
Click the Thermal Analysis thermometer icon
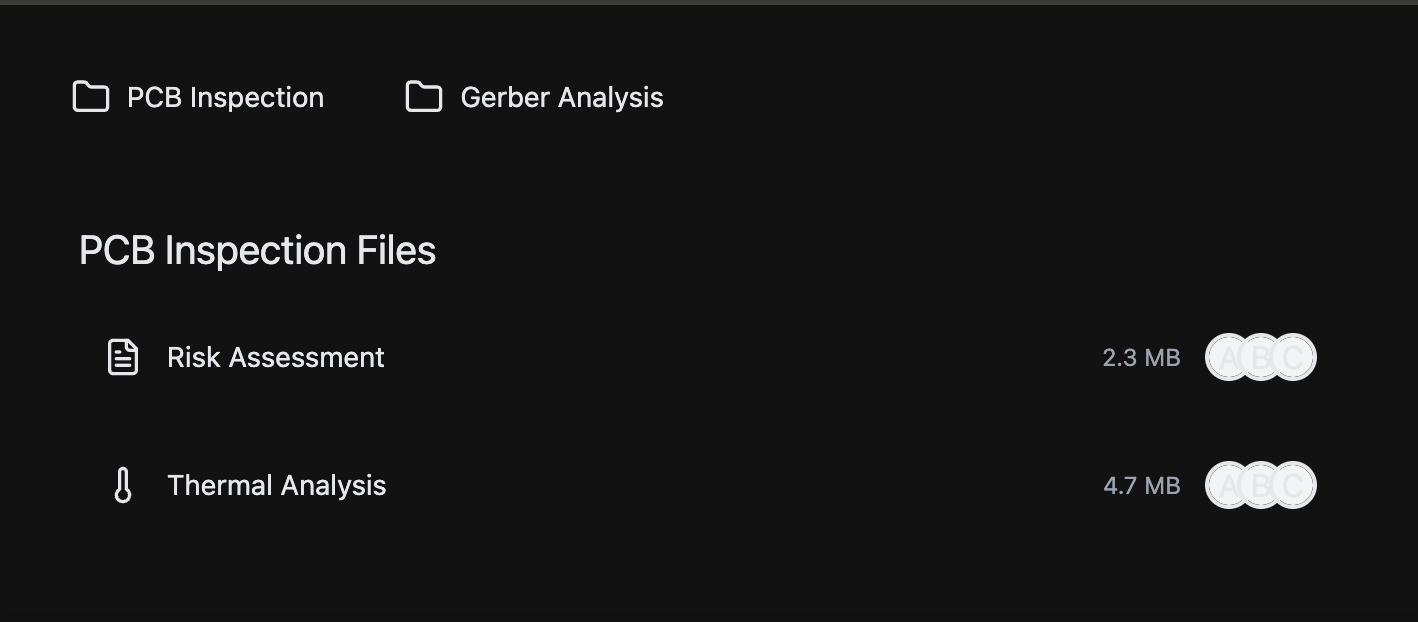tap(123, 485)
